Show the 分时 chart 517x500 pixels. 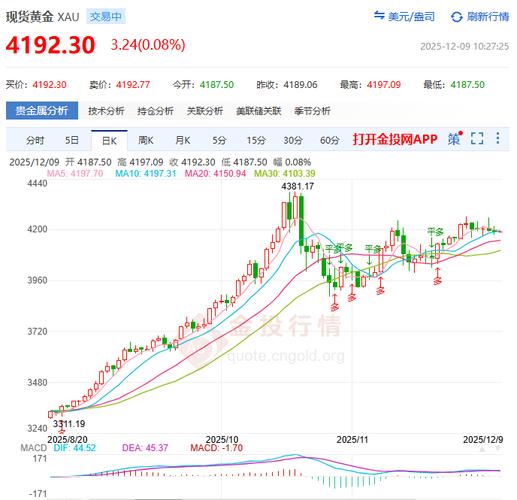pos(35,140)
